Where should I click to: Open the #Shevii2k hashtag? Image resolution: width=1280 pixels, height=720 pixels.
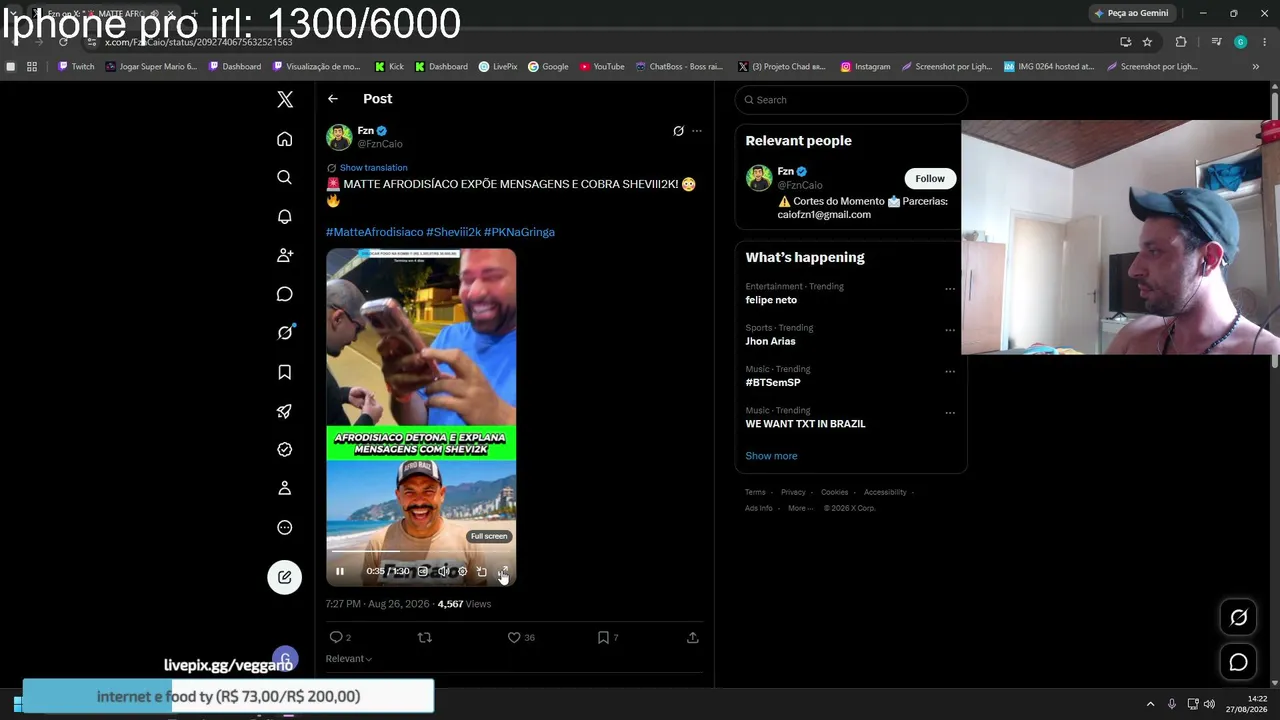(x=454, y=232)
